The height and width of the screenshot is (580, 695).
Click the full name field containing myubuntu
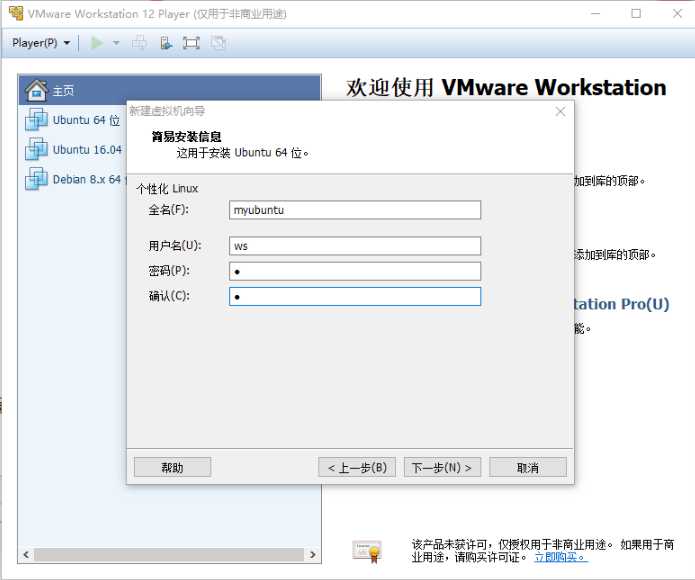pos(355,210)
